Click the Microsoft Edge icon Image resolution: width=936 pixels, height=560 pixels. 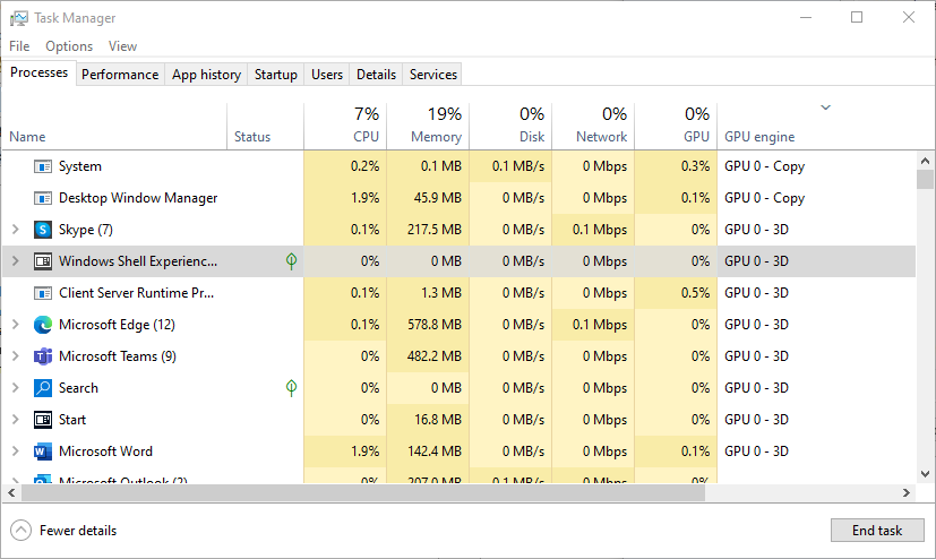point(42,325)
